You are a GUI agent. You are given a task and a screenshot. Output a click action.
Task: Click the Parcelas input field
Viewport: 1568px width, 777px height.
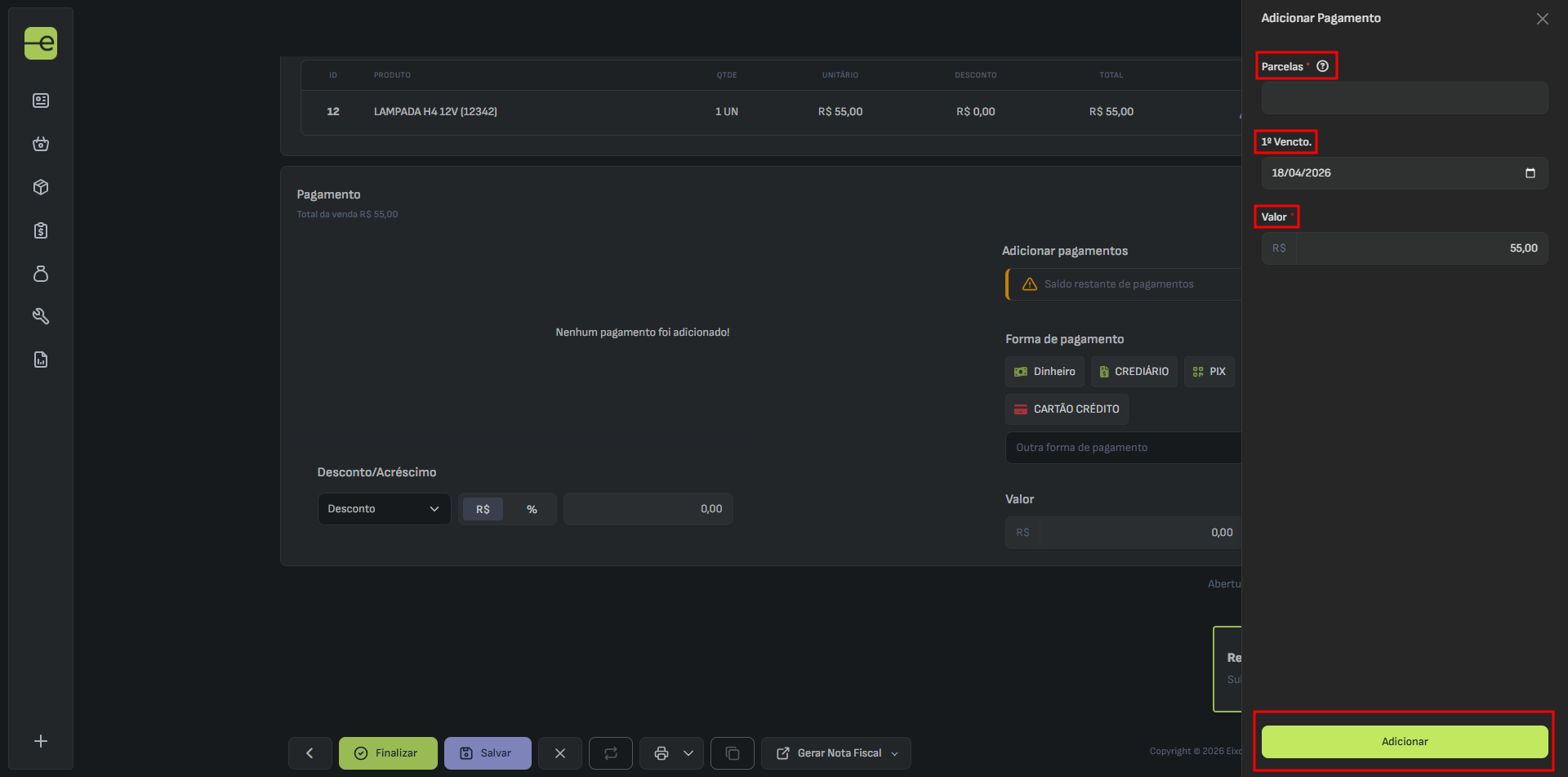coord(1404,98)
